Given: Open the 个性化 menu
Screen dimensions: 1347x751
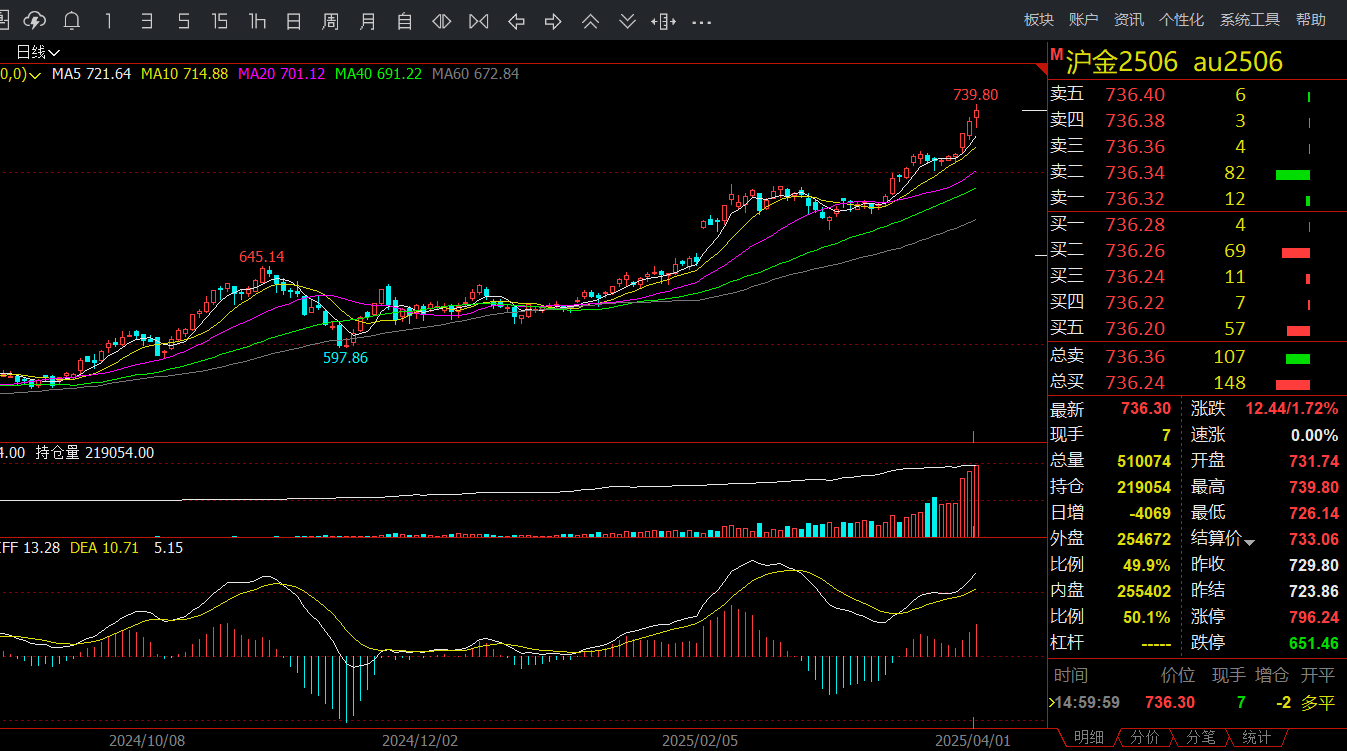Looking at the screenshot, I should 1181,19.
